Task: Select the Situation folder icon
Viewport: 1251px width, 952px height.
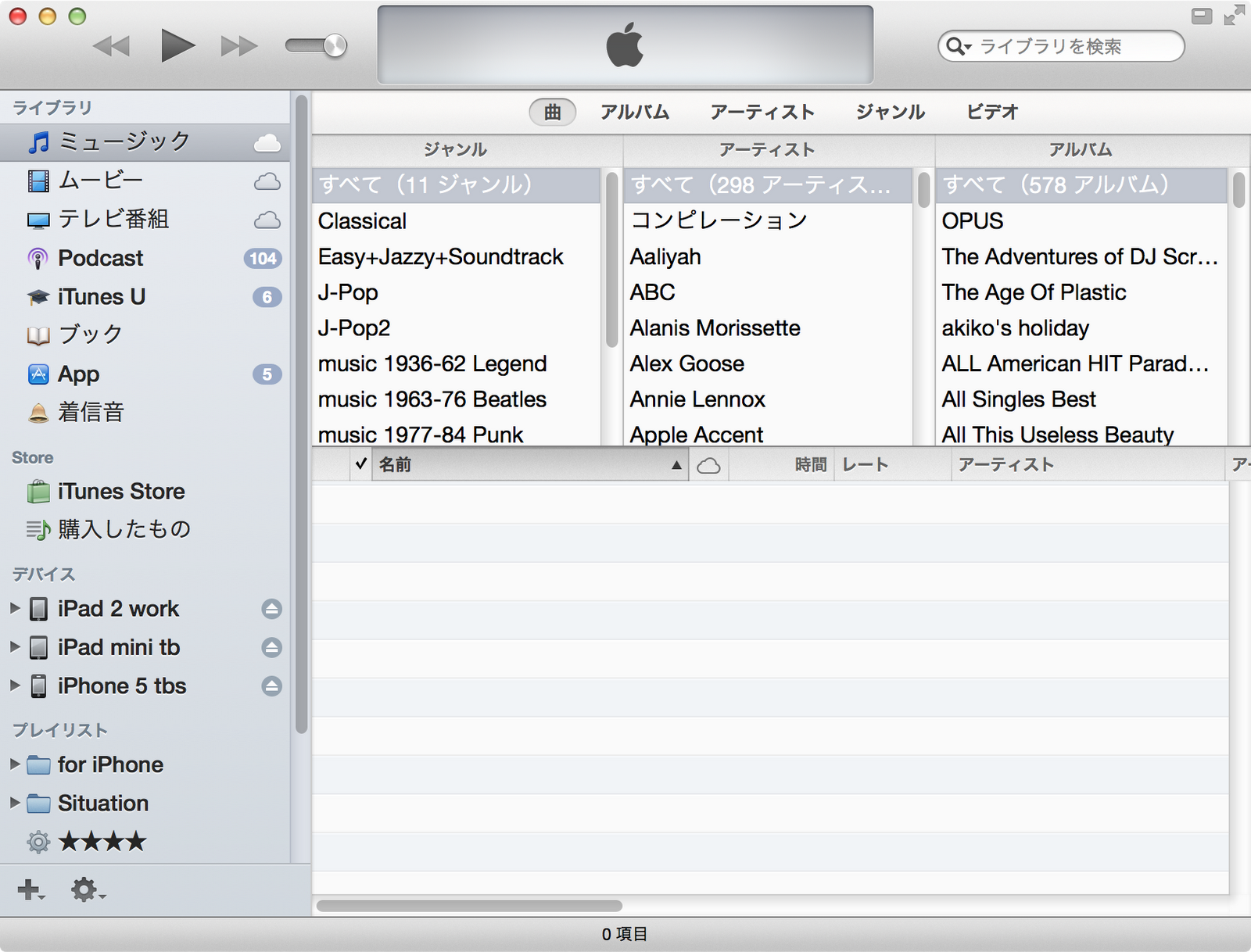Action: (38, 803)
